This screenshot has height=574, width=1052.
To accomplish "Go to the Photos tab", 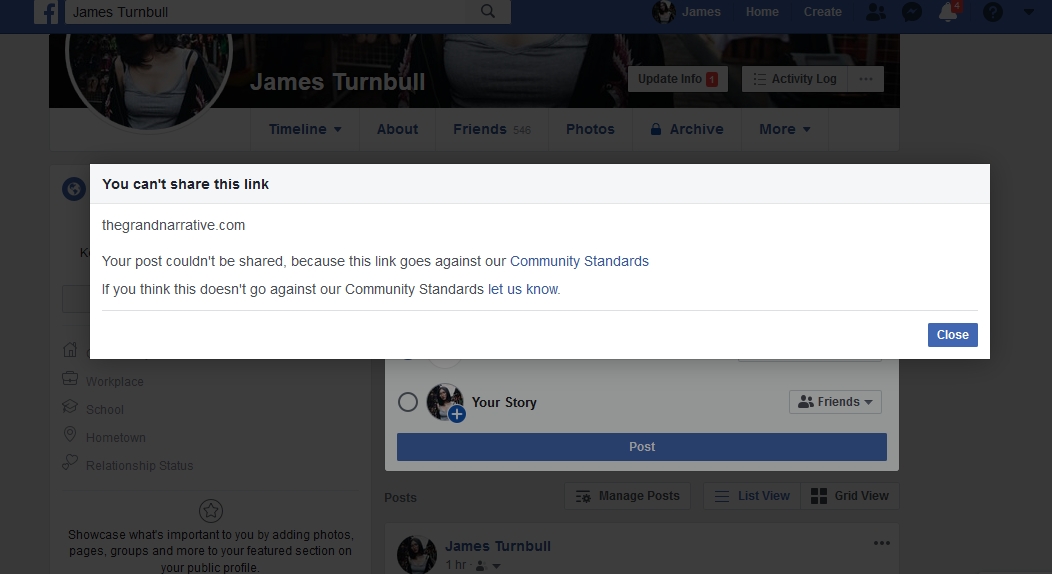I will point(590,129).
